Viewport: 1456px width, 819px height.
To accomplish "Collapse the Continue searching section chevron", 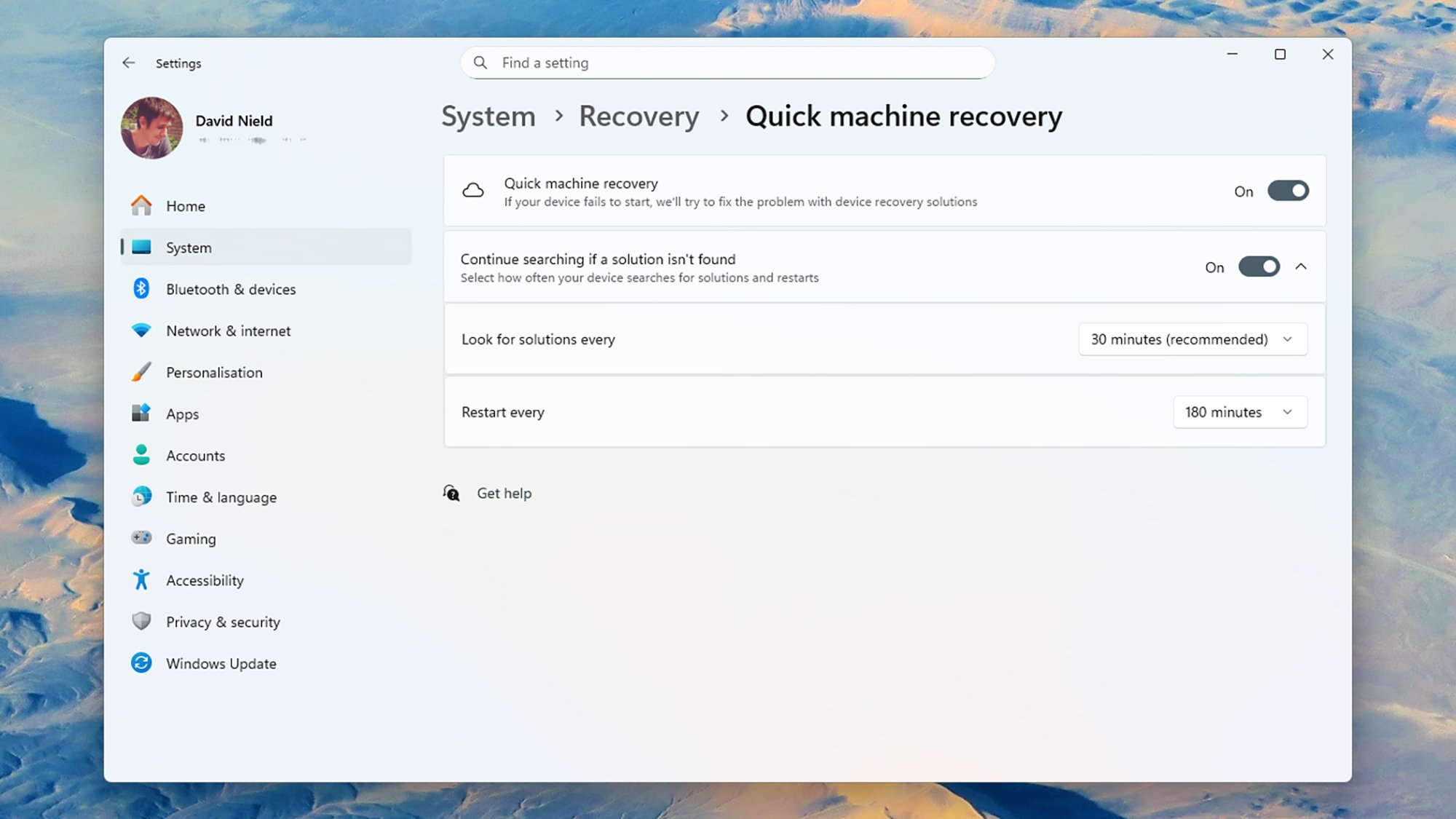I will click(1301, 266).
